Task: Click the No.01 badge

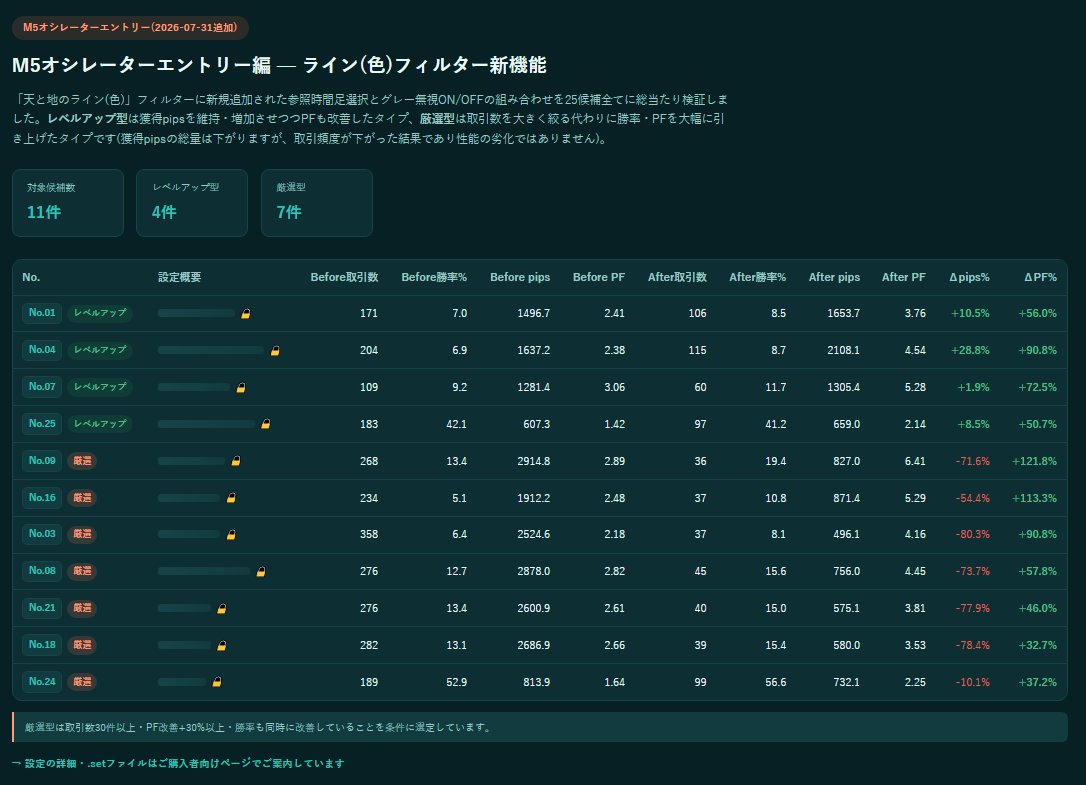Action: click(42, 313)
